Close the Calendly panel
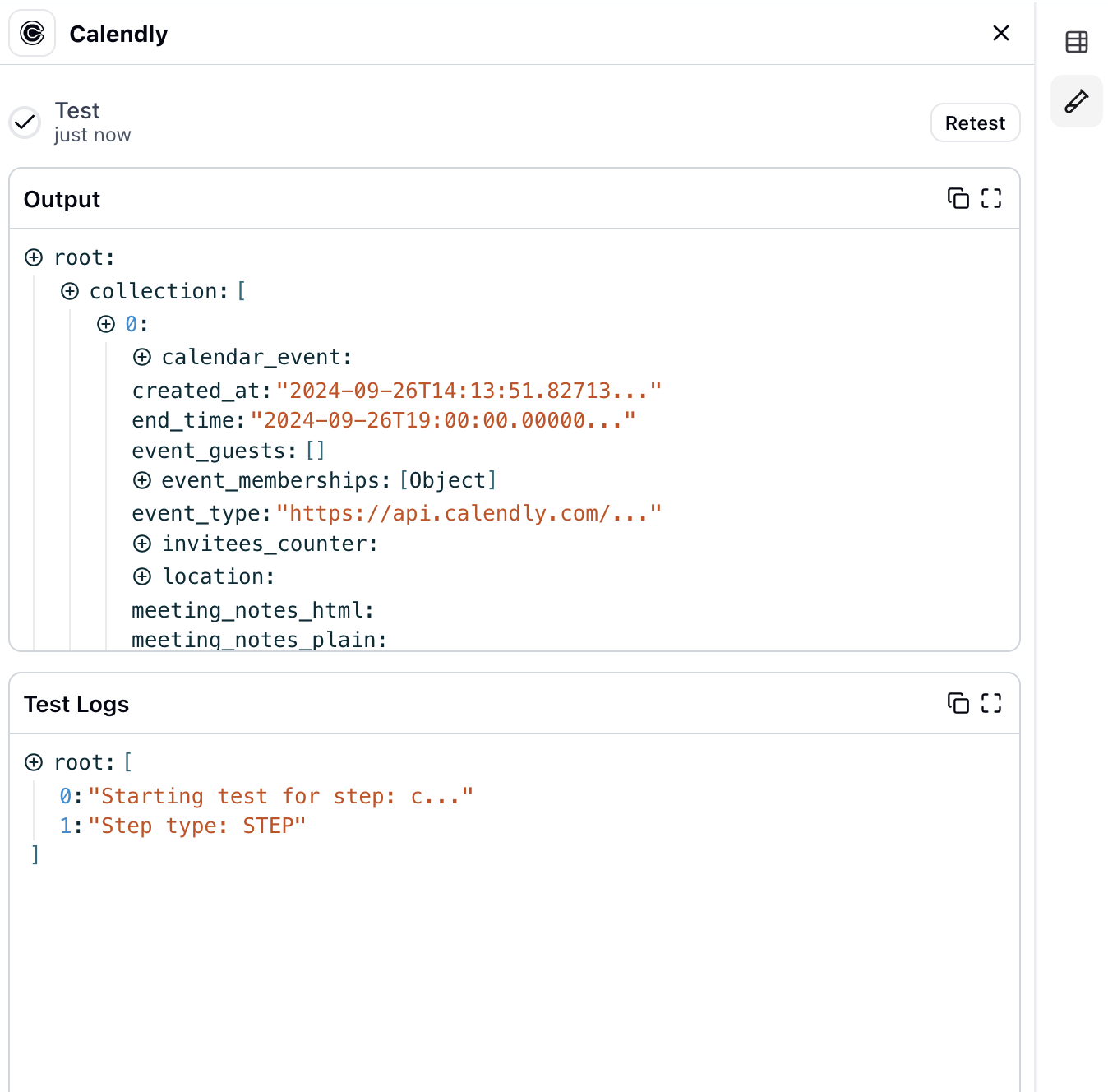The image size is (1108, 1092). [1000, 34]
